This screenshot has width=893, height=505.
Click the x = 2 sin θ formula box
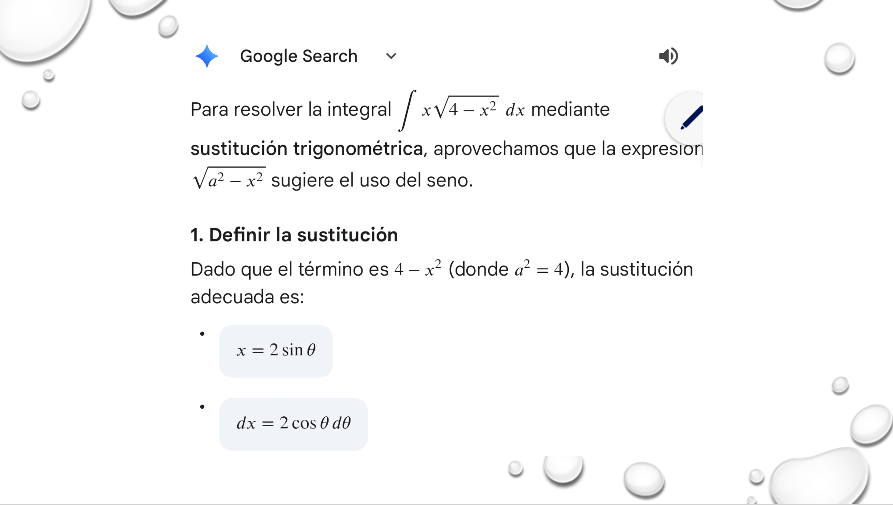point(276,351)
